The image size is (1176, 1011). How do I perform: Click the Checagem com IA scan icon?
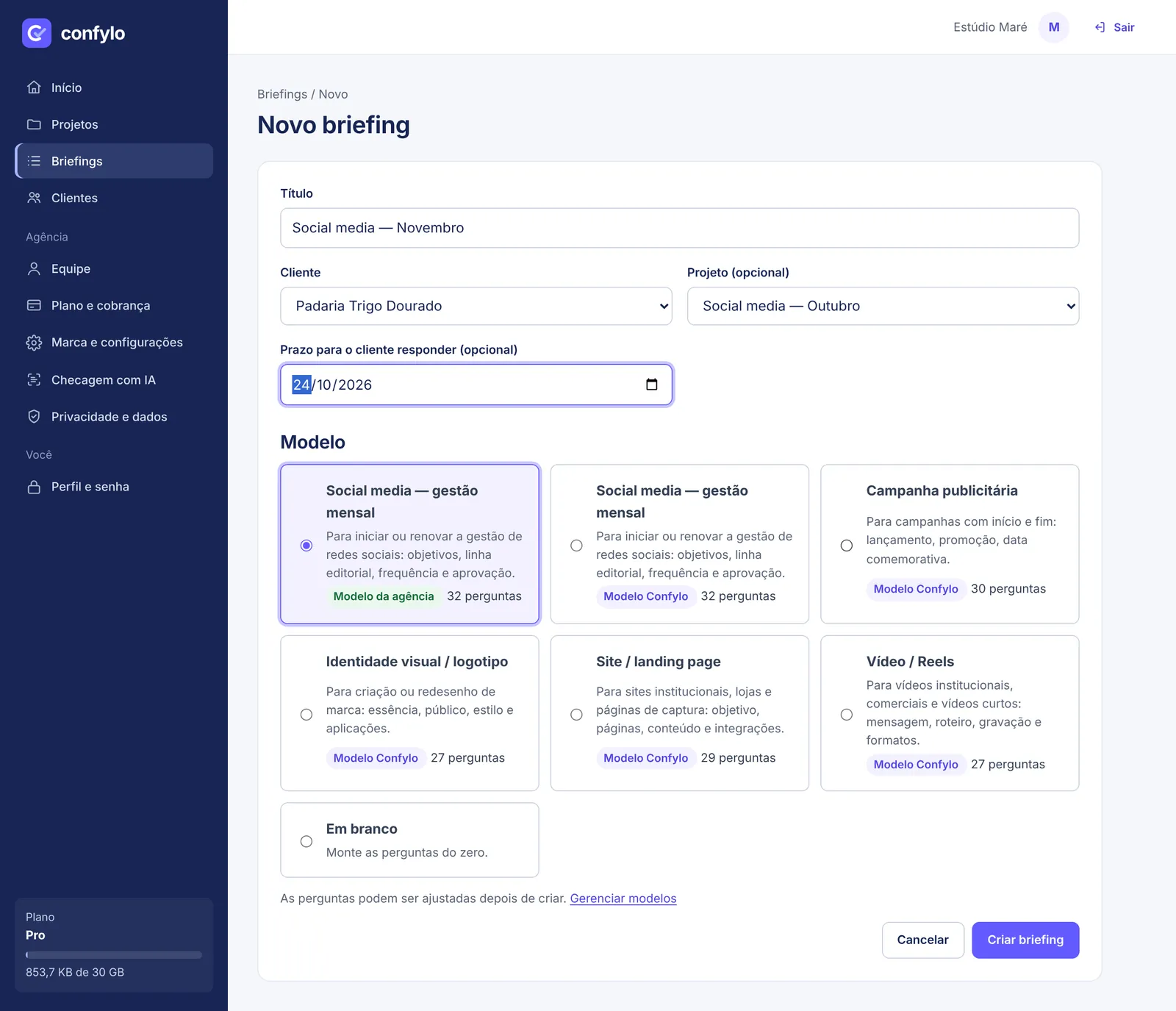(34, 380)
